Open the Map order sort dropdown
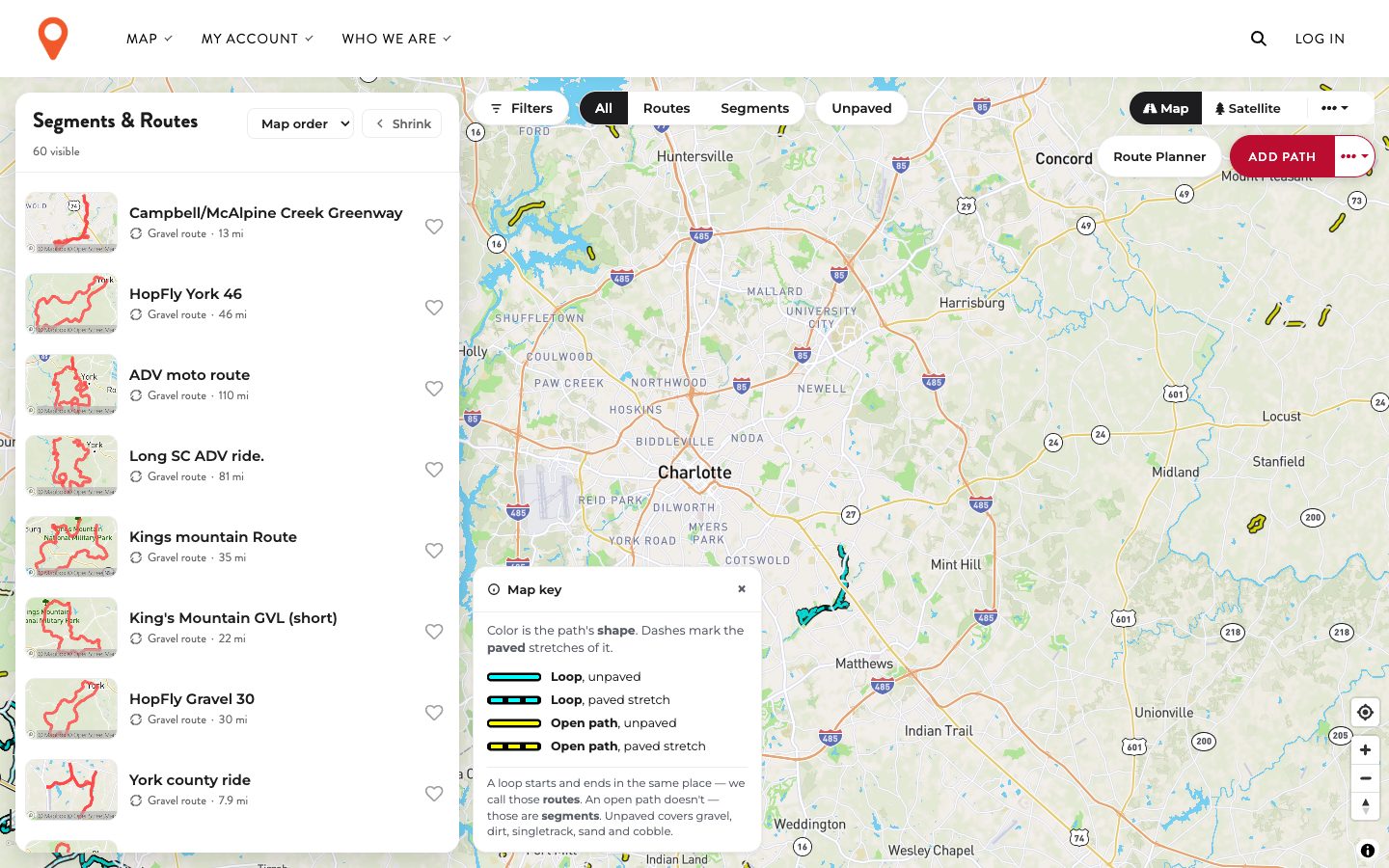This screenshot has width=1389, height=868. (x=300, y=123)
